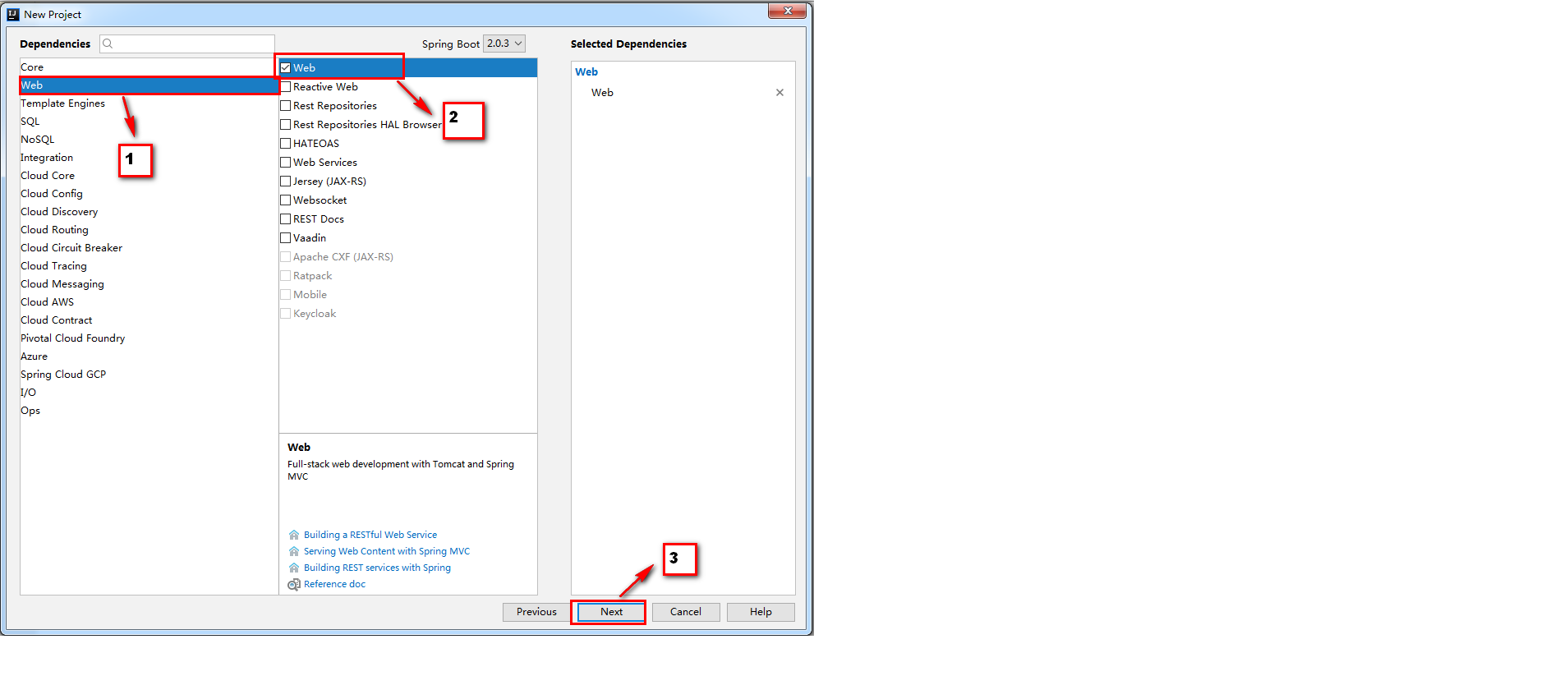Click the Reference doc icon
1568x699 pixels.
(294, 584)
